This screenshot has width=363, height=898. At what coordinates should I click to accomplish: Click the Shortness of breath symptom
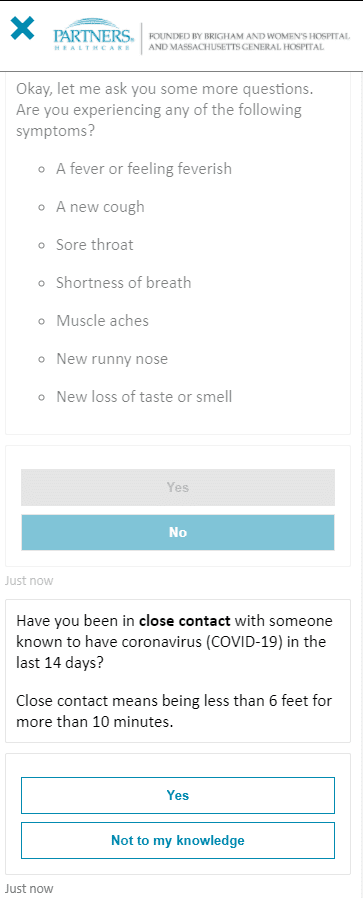pos(124,283)
